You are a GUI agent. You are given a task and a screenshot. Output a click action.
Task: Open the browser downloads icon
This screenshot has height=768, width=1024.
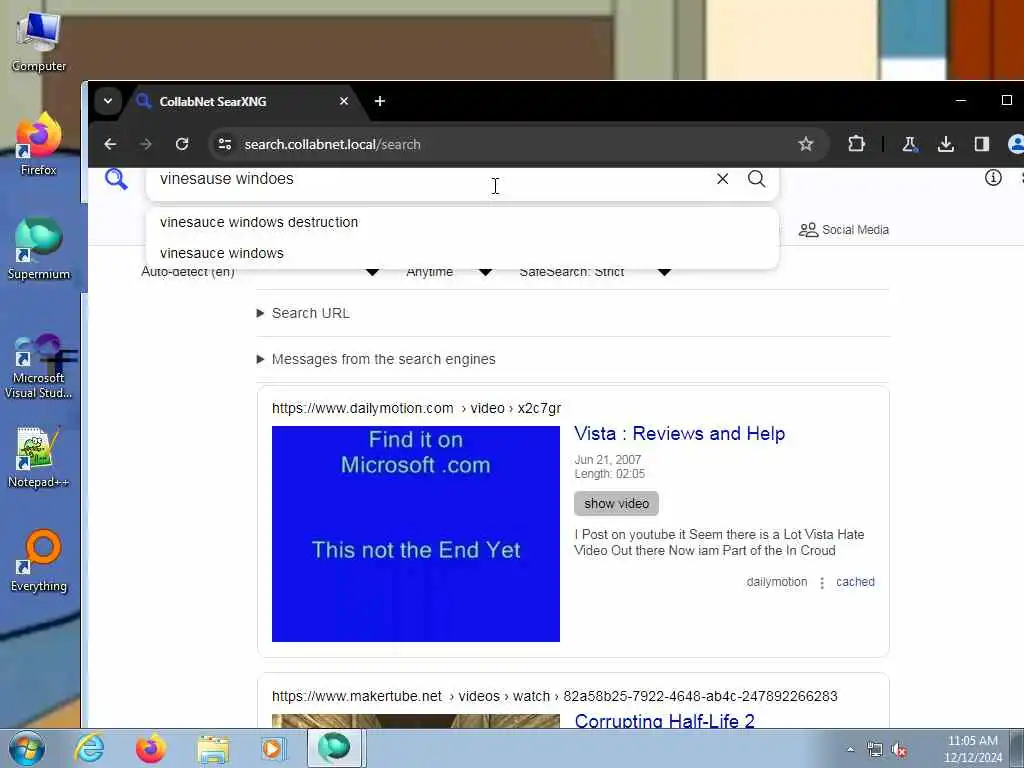[x=946, y=144]
